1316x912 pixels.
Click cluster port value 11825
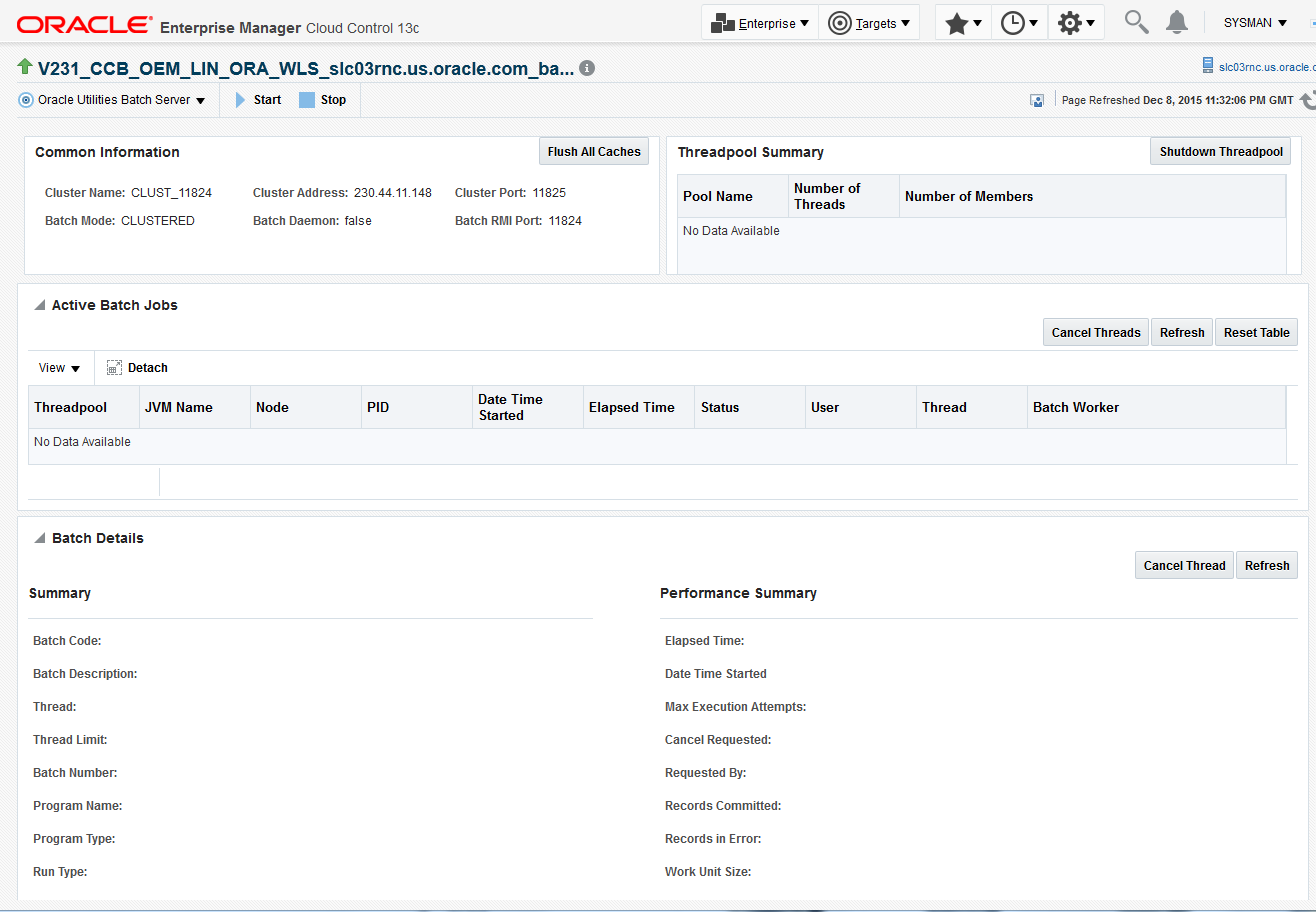point(549,192)
